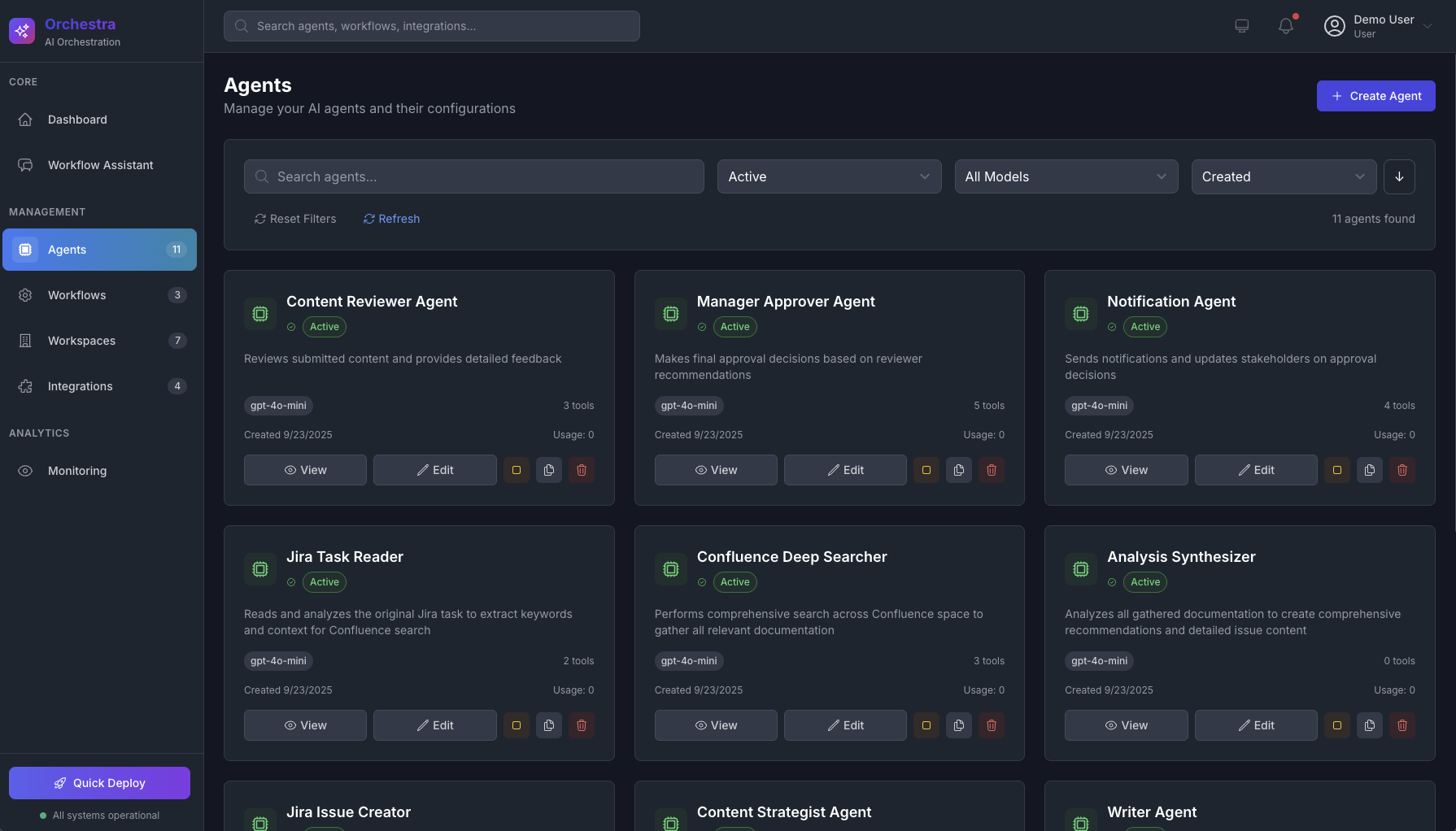Open Monitoring from the sidebar
The image size is (1456, 831).
[x=77, y=471]
